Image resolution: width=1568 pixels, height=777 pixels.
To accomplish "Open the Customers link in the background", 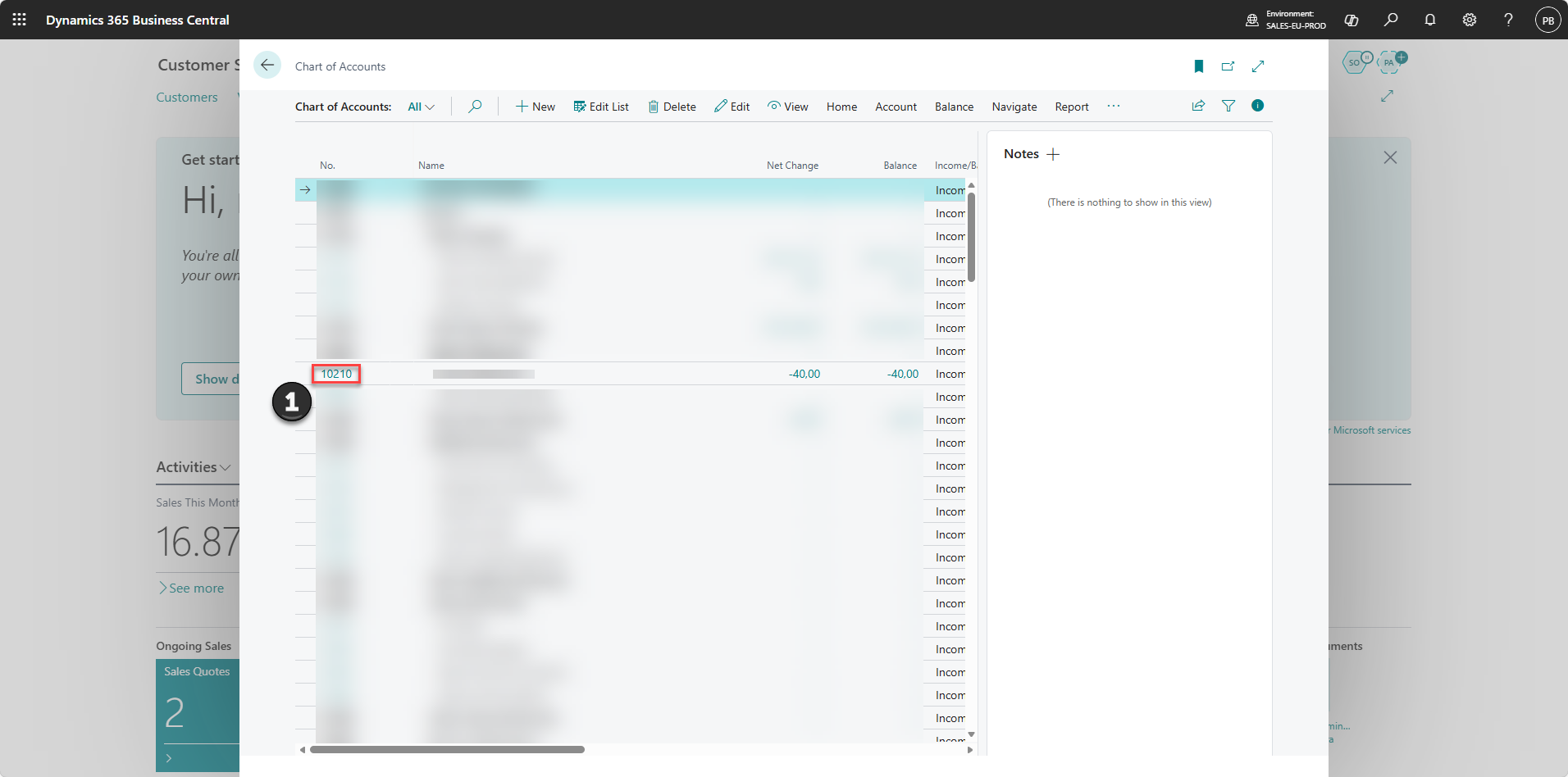I will tap(187, 97).
